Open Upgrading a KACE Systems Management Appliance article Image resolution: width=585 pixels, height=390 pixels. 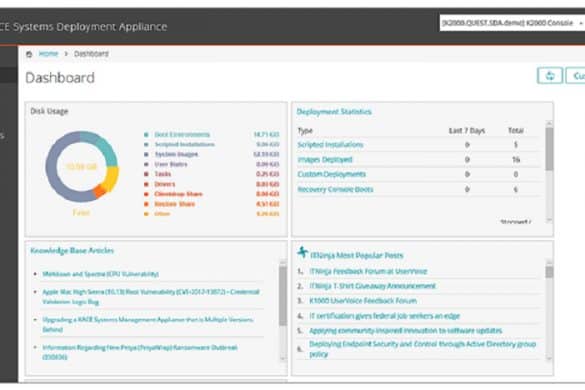148,324
